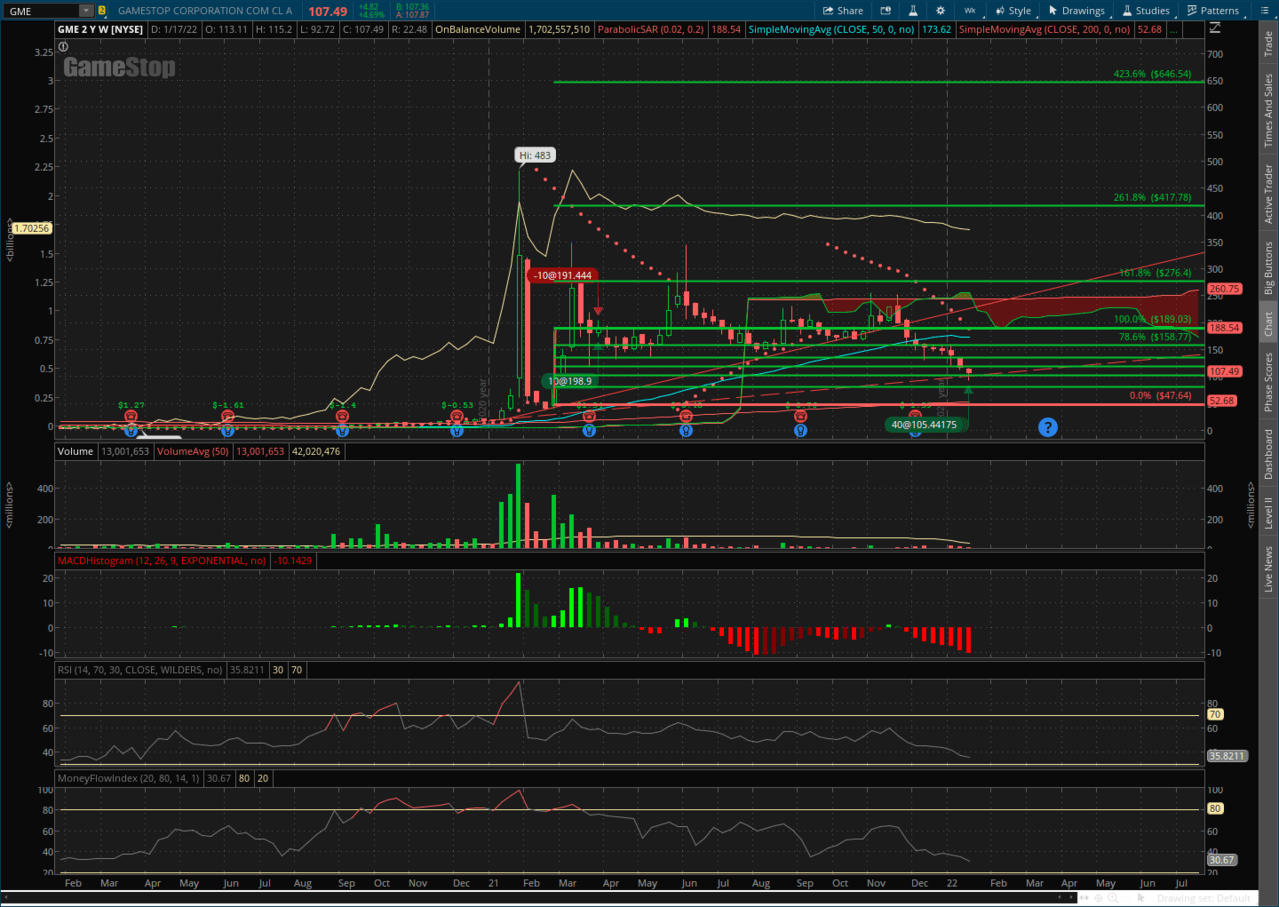Click the GME 2 Y W [NYSE] chart label
The width and height of the screenshot is (1279, 907).
pos(100,30)
